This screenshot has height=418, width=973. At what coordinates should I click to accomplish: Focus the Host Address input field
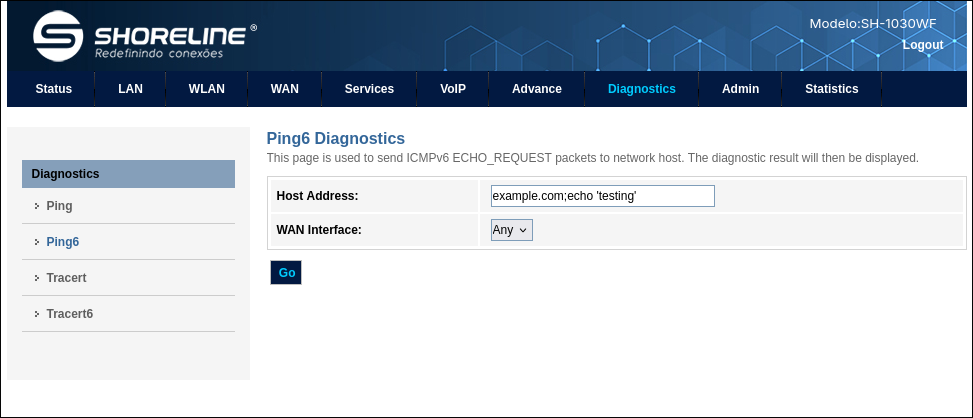(603, 196)
